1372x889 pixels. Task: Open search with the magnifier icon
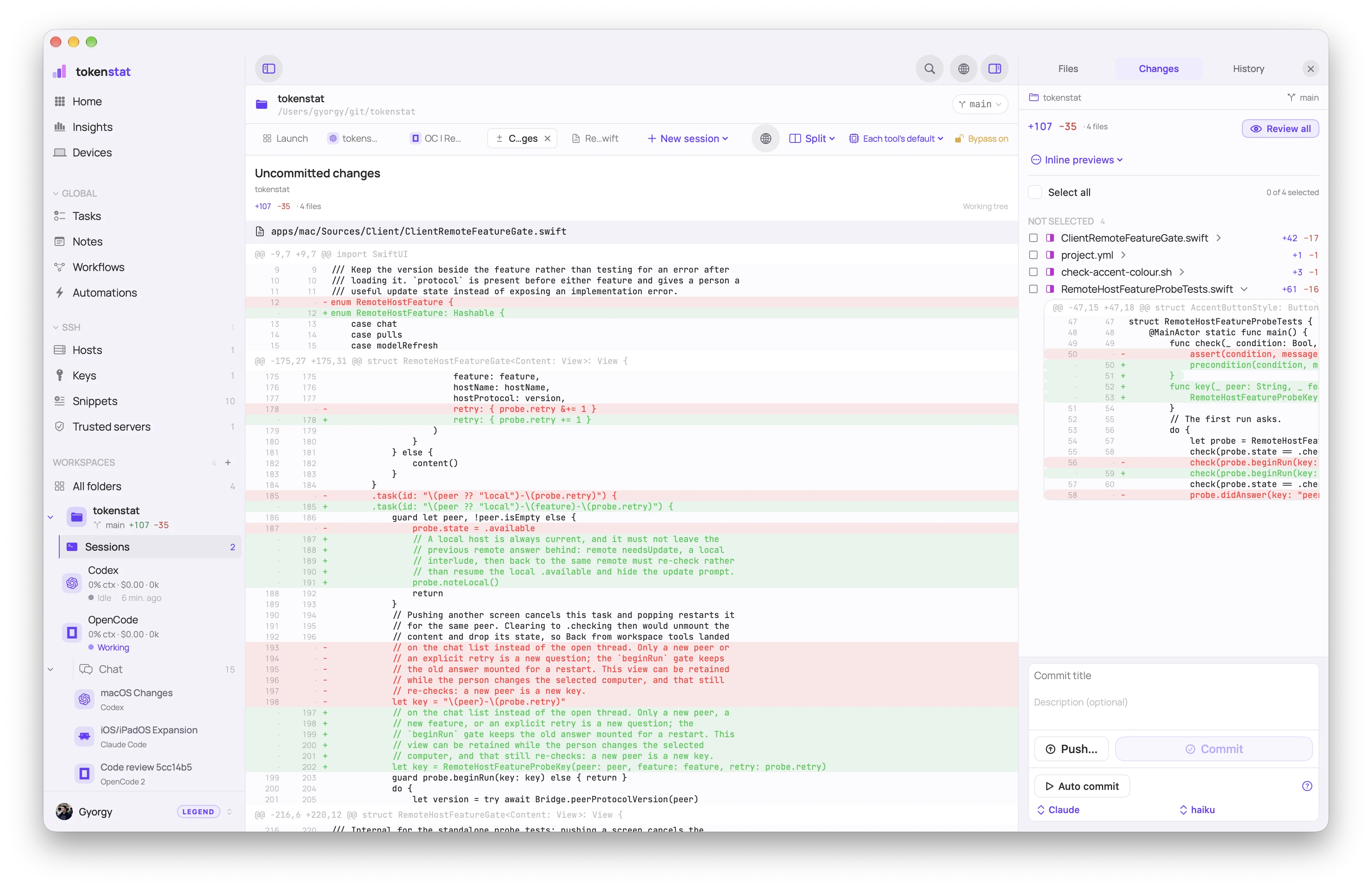point(929,69)
